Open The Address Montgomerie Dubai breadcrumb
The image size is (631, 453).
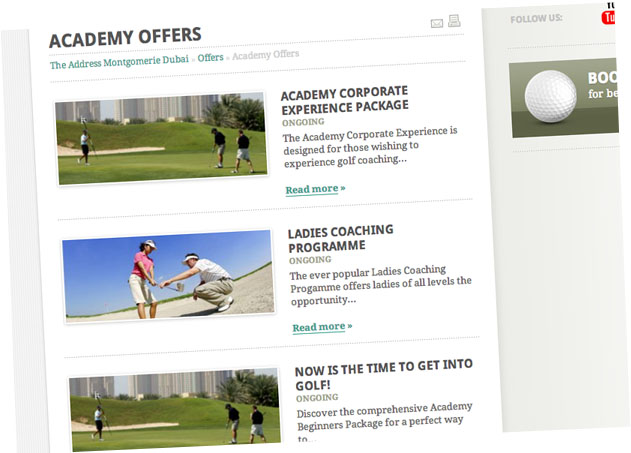click(119, 62)
